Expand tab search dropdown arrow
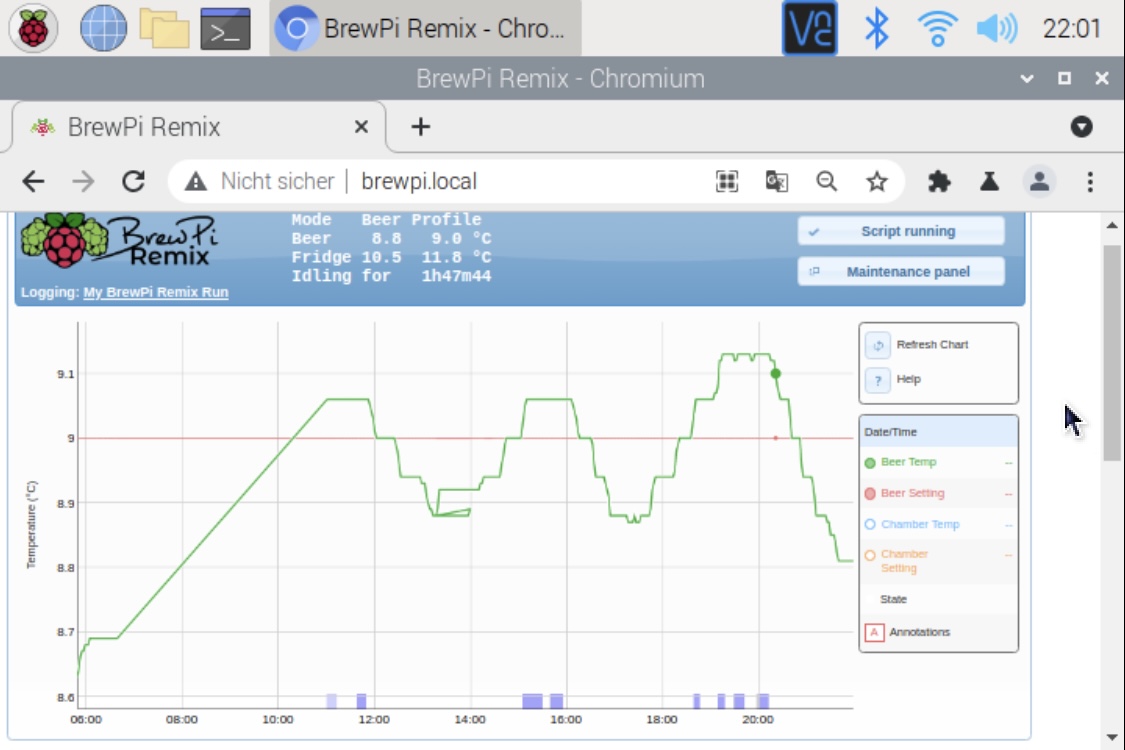1125x750 pixels. 1081,127
